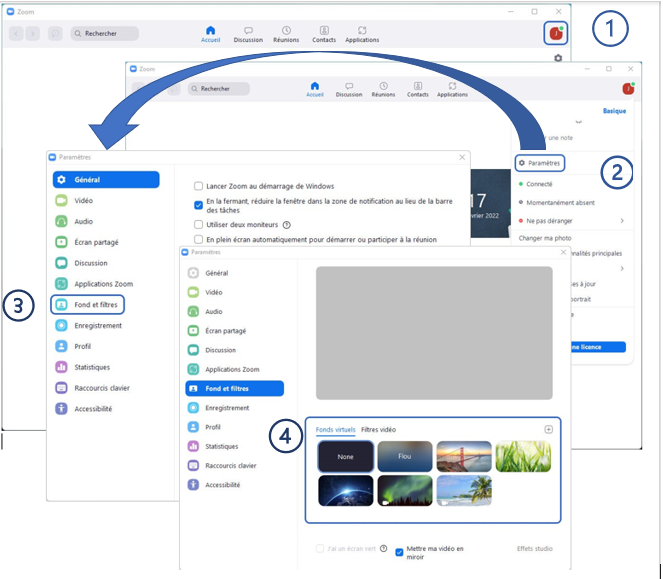Open Discussion tab in the top Zoom window
The image size is (663, 579).
pyautogui.click(x=248, y=34)
